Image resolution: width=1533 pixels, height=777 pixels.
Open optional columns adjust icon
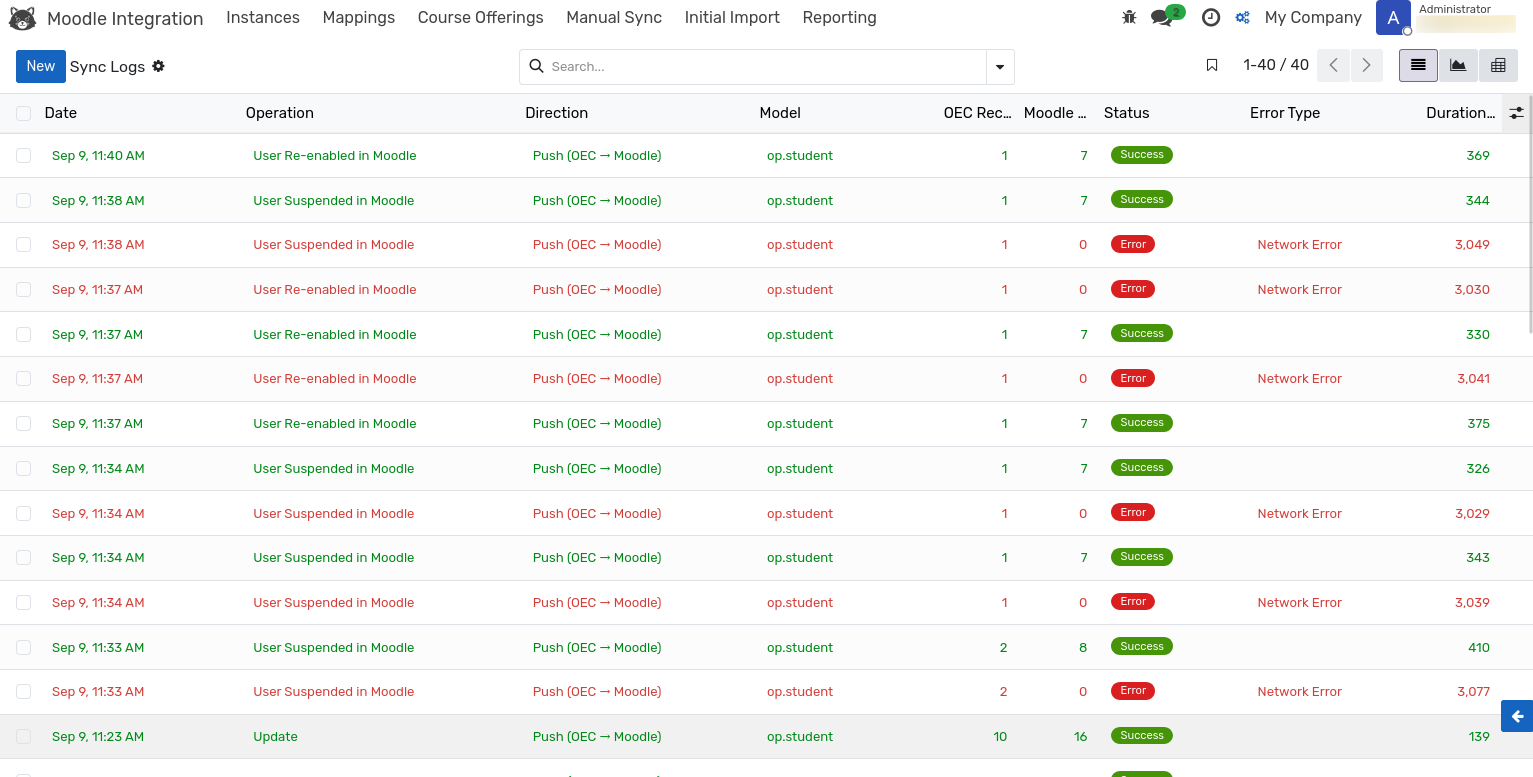tap(1517, 113)
